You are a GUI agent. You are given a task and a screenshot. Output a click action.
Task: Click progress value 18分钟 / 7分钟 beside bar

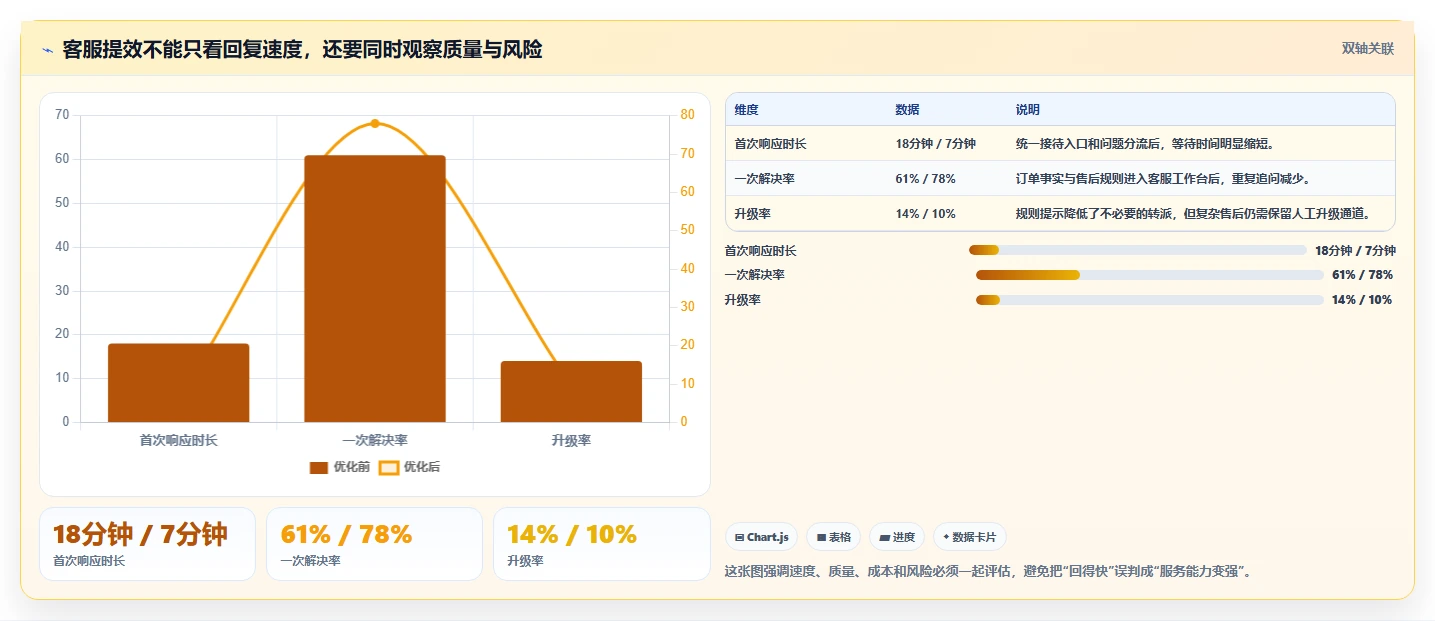(1355, 251)
